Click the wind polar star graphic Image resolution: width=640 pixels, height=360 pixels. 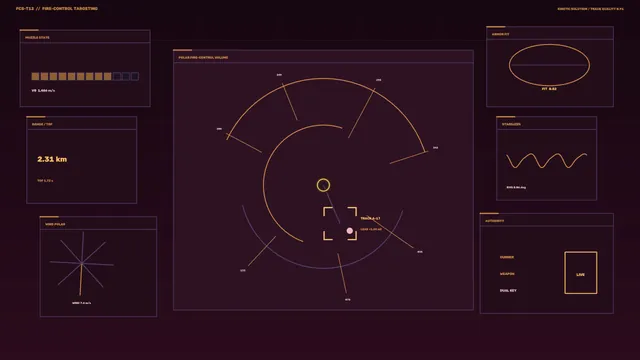click(82, 264)
